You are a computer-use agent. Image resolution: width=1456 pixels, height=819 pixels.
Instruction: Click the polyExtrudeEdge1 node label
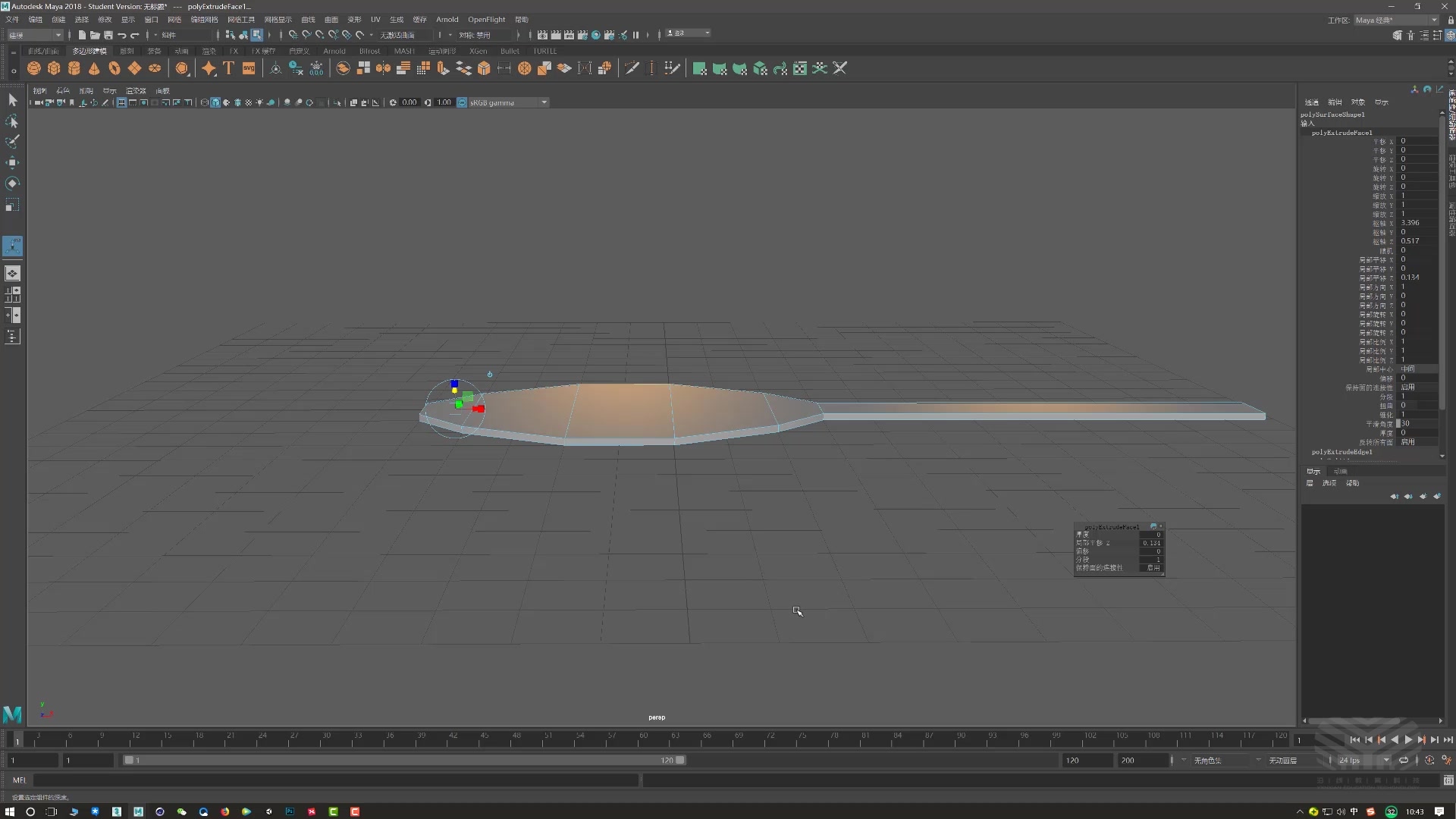pos(1341,452)
